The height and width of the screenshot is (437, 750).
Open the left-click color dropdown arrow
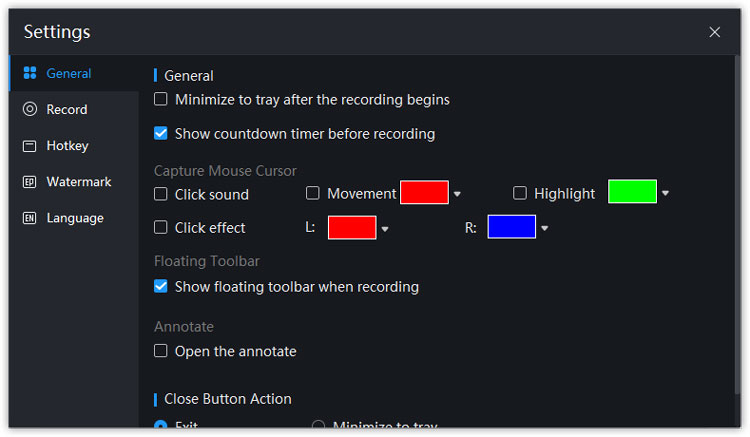[x=385, y=229]
